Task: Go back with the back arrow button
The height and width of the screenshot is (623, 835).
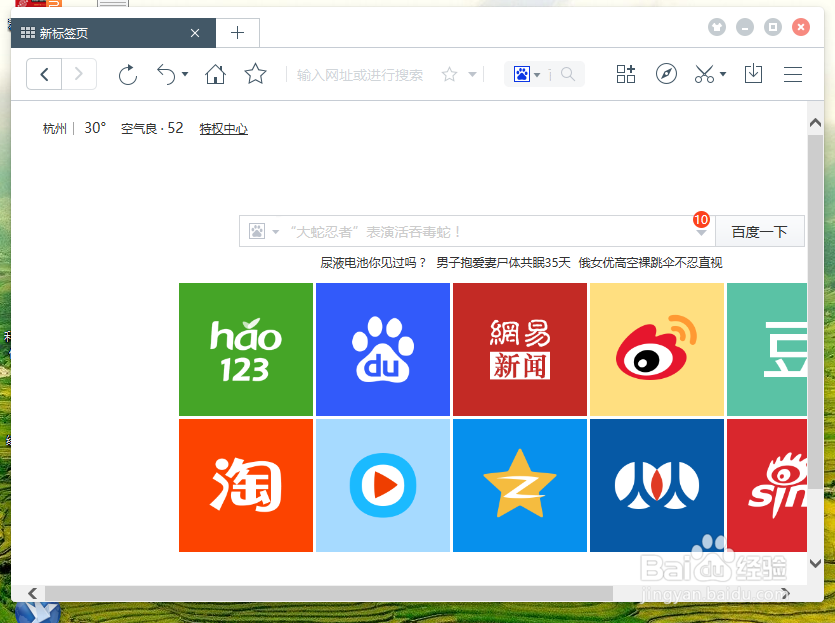Action: pos(44,74)
